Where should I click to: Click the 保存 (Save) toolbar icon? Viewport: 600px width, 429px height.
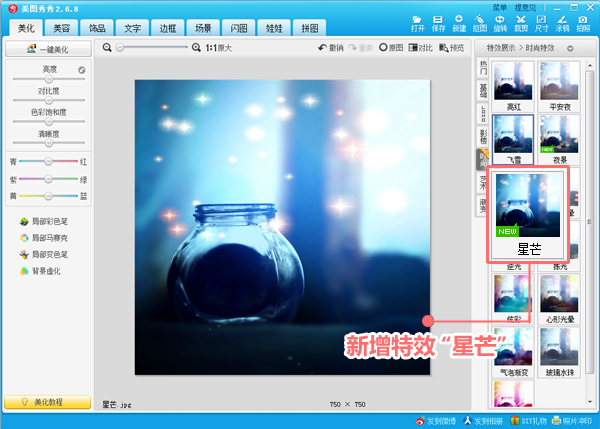(x=438, y=22)
